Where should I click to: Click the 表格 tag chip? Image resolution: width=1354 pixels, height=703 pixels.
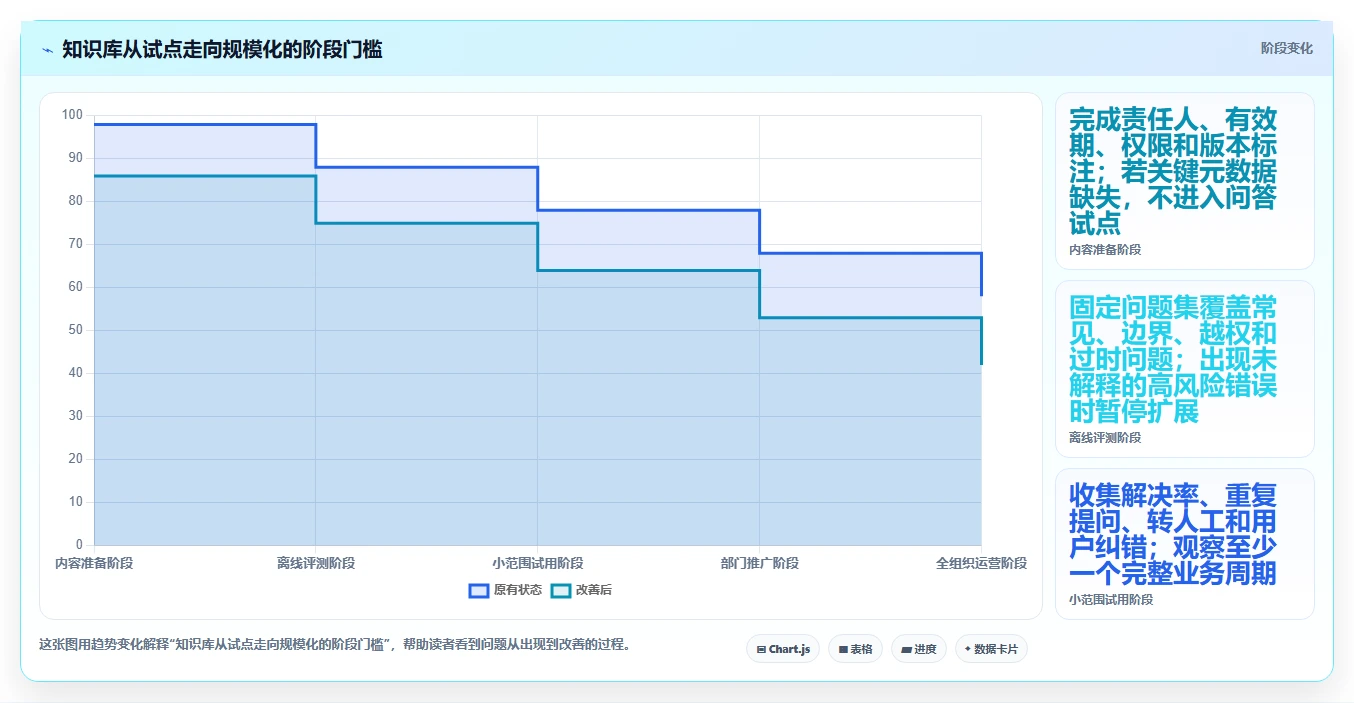[855, 649]
